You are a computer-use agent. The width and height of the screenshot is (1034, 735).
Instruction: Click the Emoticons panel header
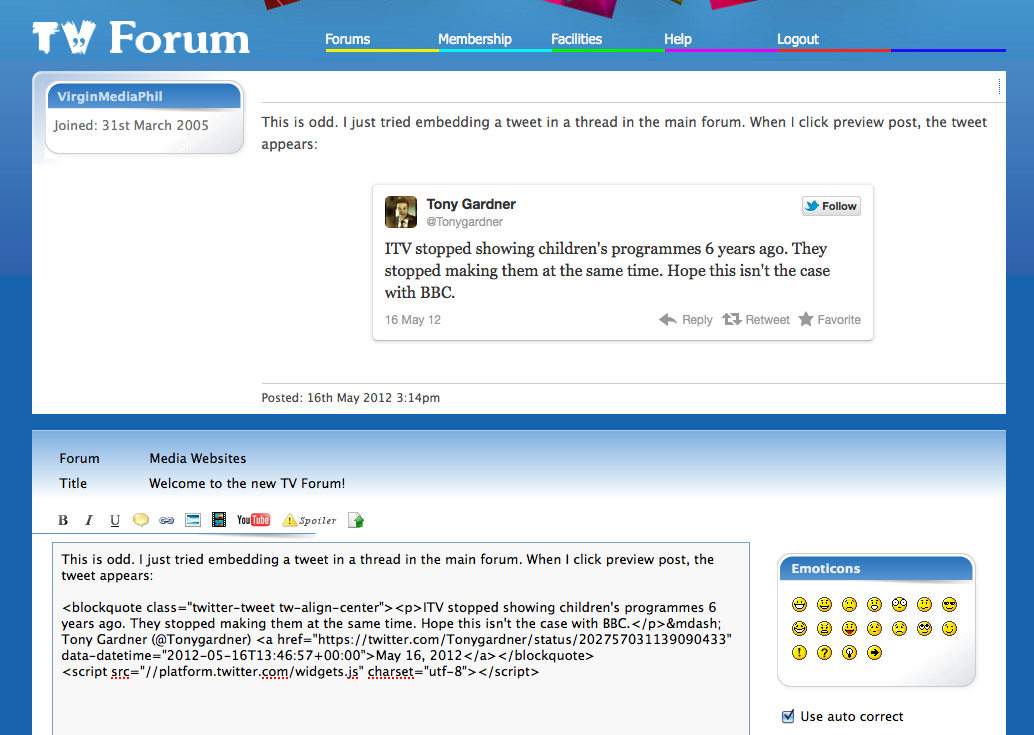pyautogui.click(x=876, y=568)
